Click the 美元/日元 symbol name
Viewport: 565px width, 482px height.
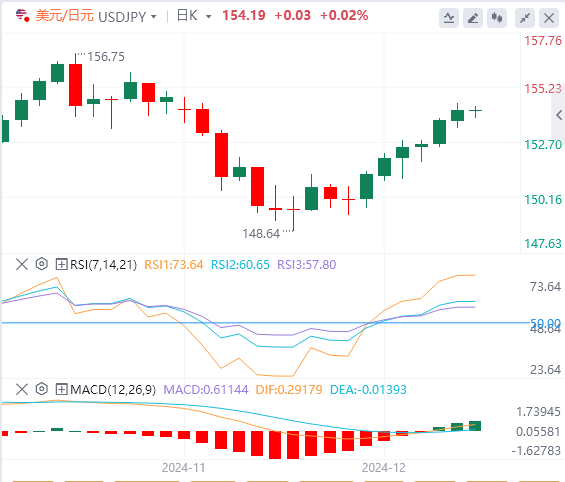(65, 16)
